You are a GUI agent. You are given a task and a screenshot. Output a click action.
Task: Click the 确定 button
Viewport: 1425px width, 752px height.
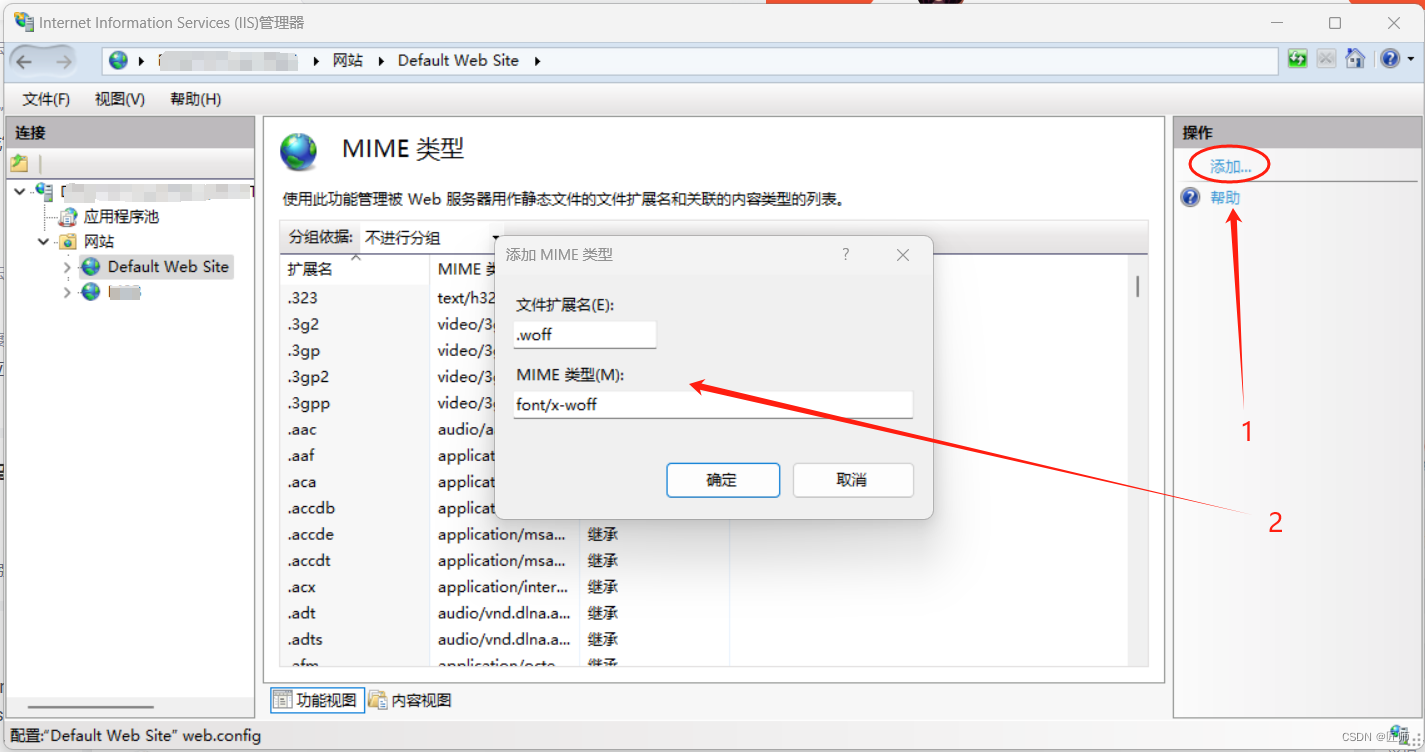point(723,480)
